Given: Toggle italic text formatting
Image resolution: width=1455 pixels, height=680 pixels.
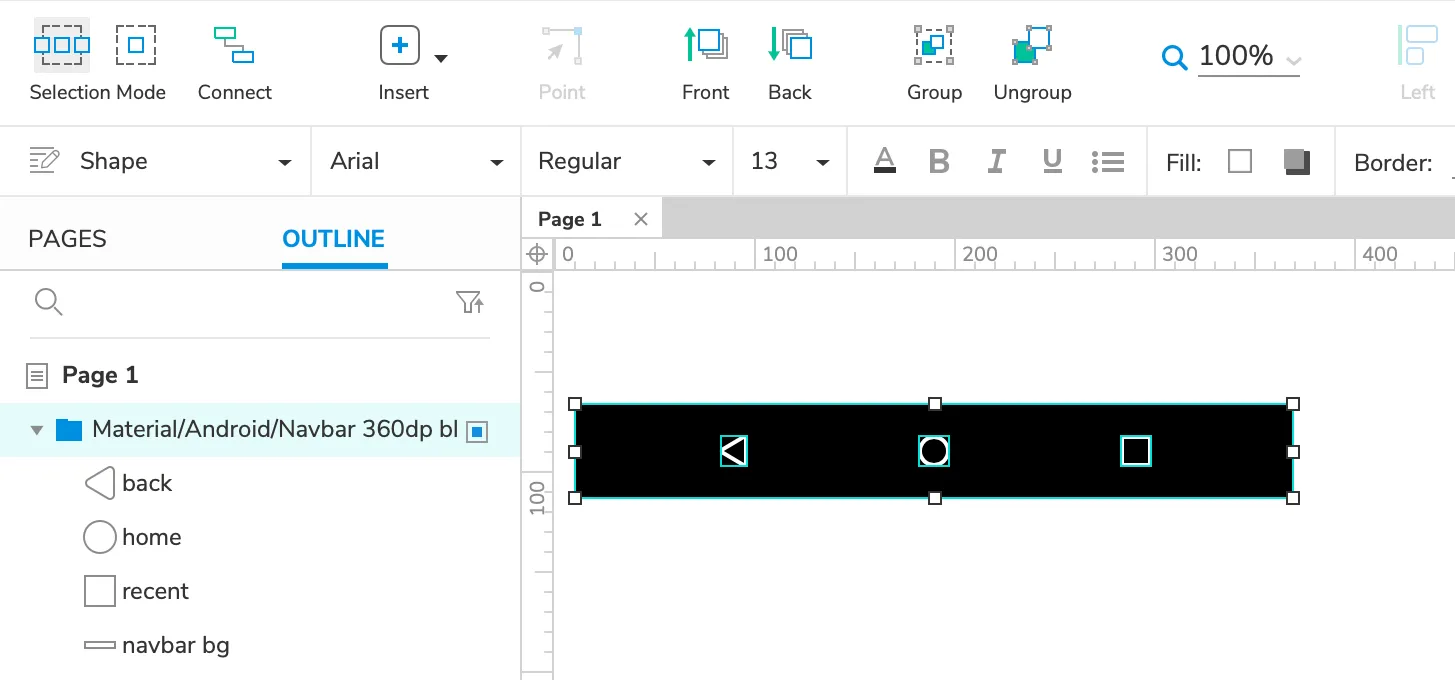Looking at the screenshot, I should click(996, 161).
